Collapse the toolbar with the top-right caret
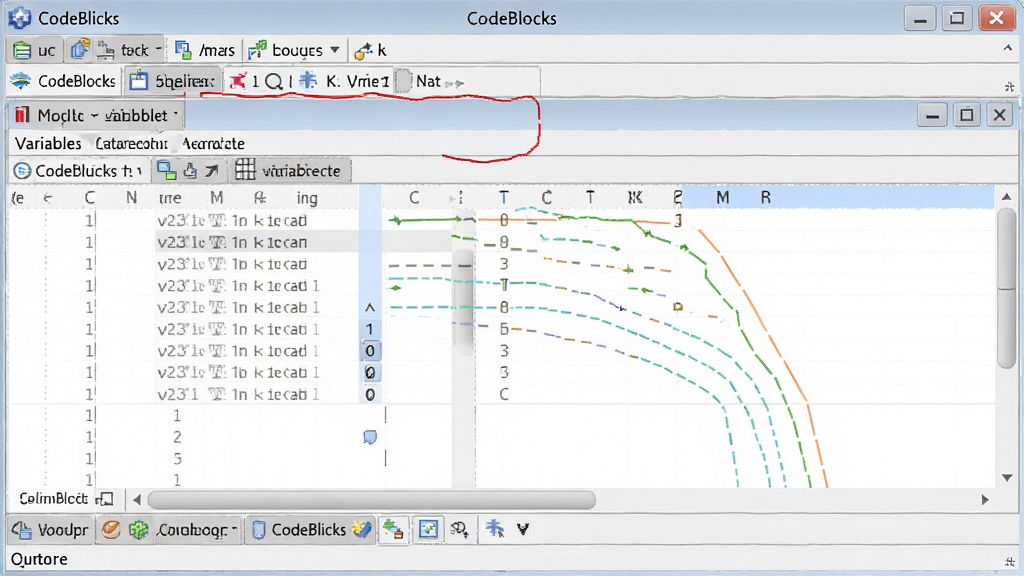 click(1008, 49)
